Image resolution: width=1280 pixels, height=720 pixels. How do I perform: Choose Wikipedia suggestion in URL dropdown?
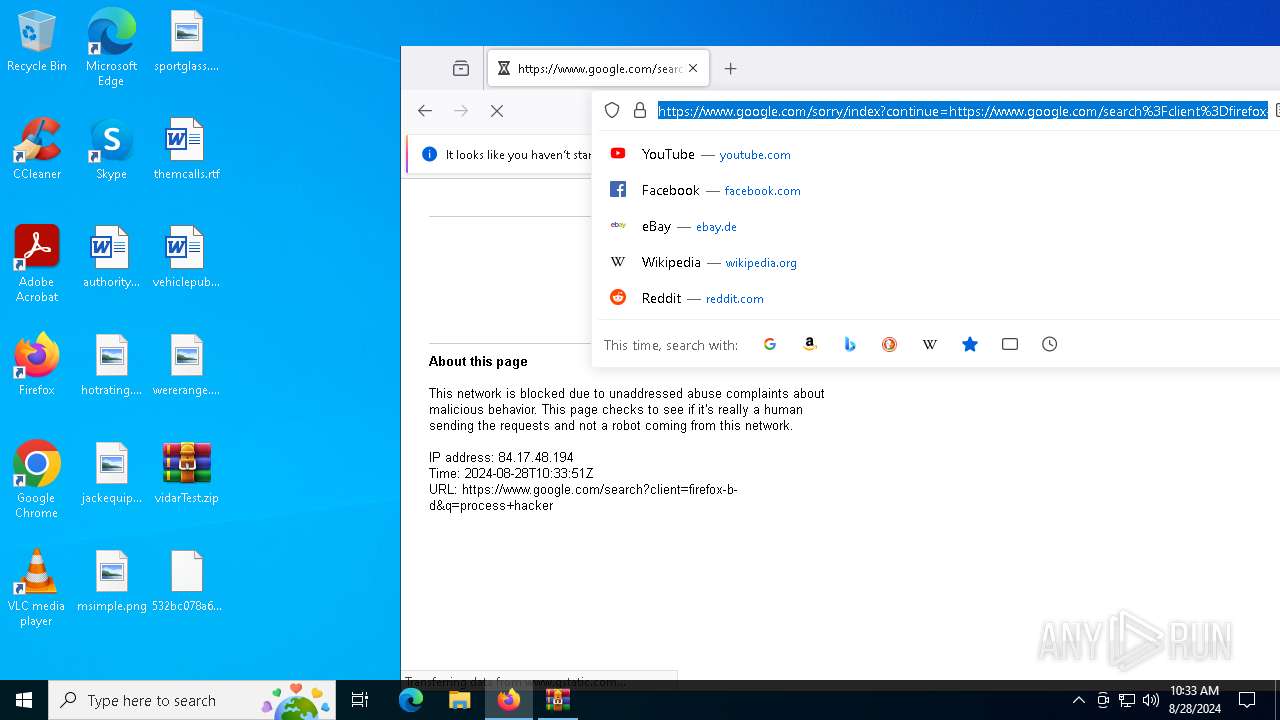coord(938,262)
